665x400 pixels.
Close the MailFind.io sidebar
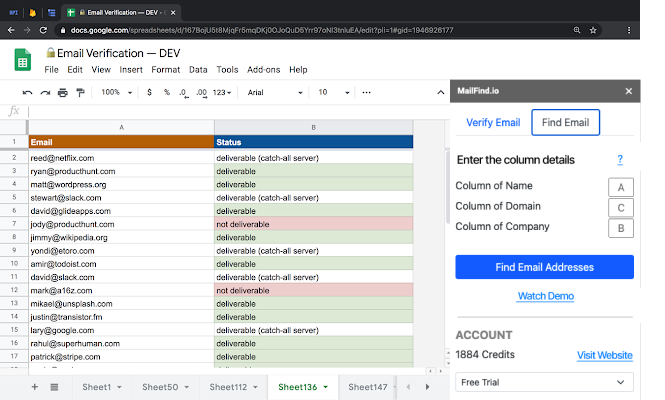pos(629,91)
